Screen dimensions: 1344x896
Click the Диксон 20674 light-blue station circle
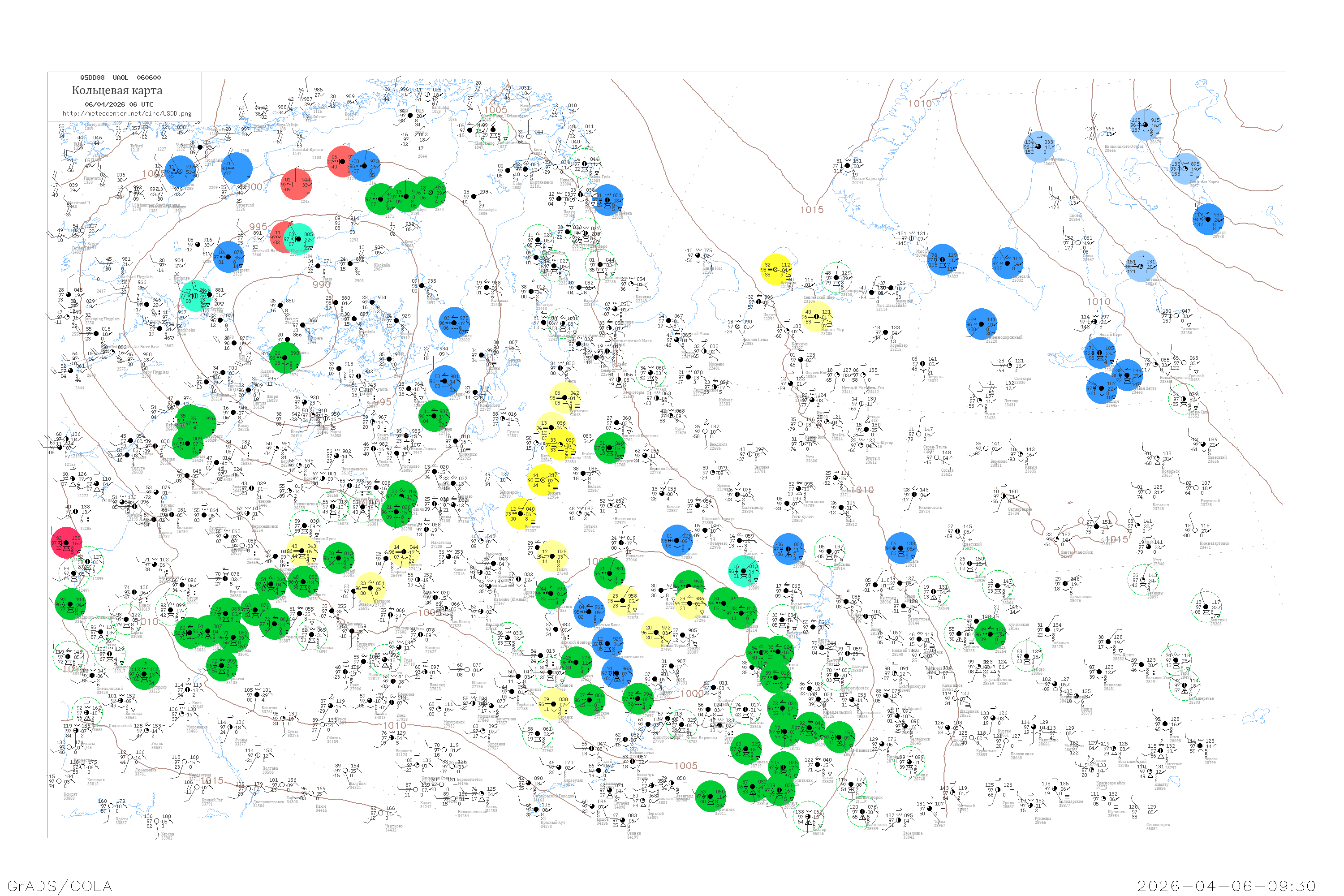point(1145,125)
